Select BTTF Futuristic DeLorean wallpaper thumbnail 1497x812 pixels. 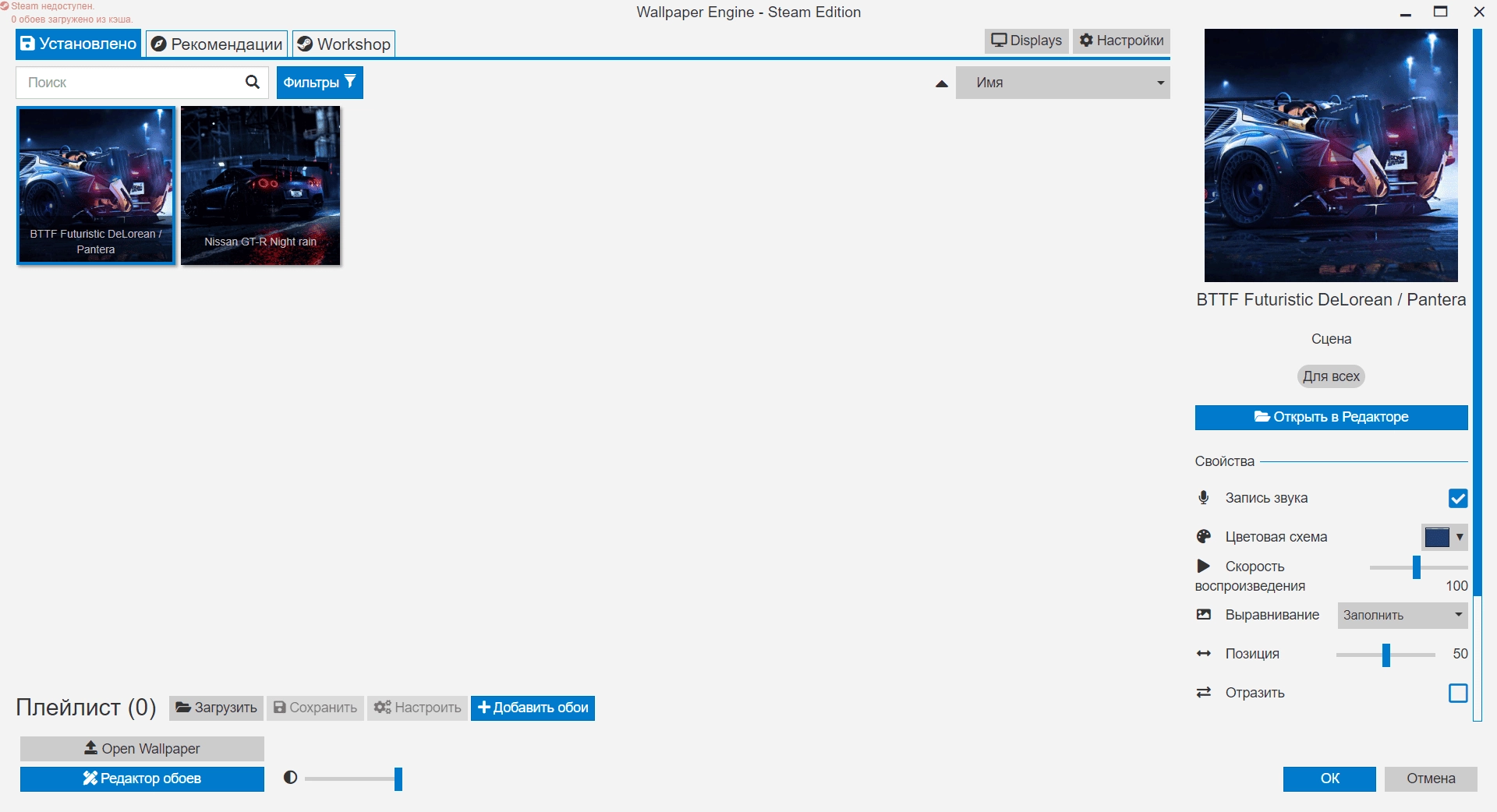96,185
